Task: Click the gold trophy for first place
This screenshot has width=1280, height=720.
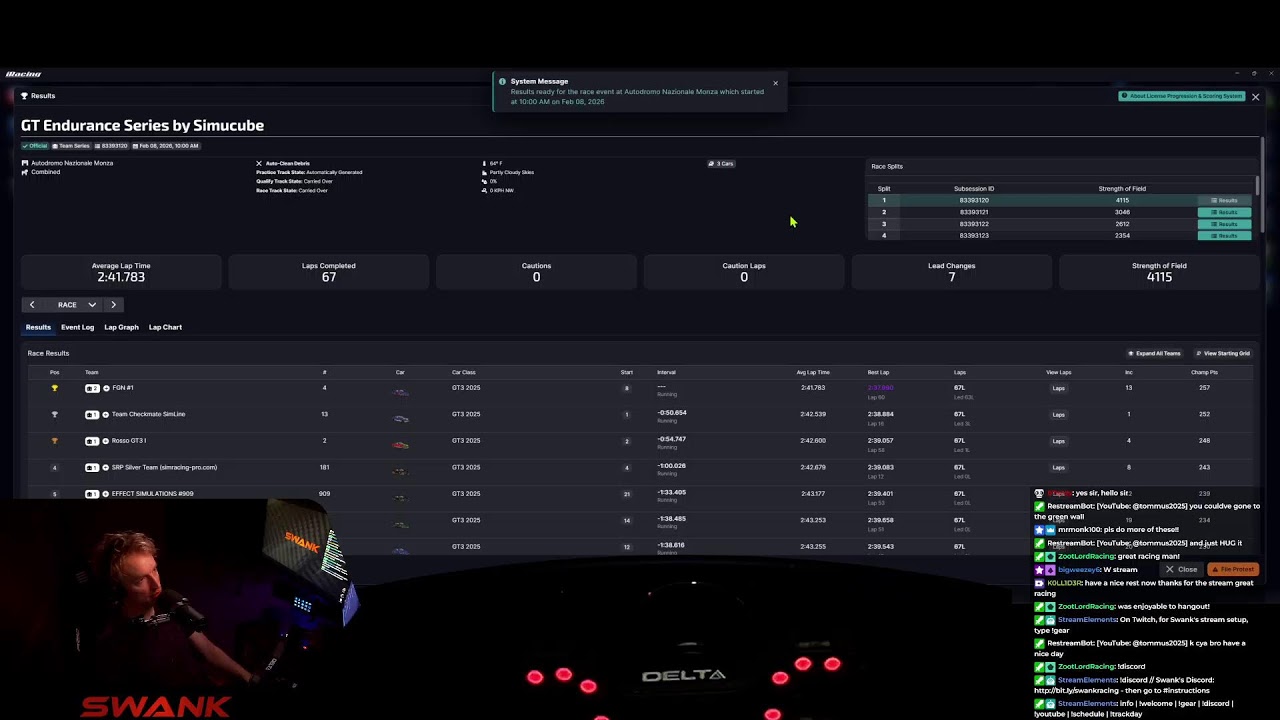Action: (x=55, y=388)
